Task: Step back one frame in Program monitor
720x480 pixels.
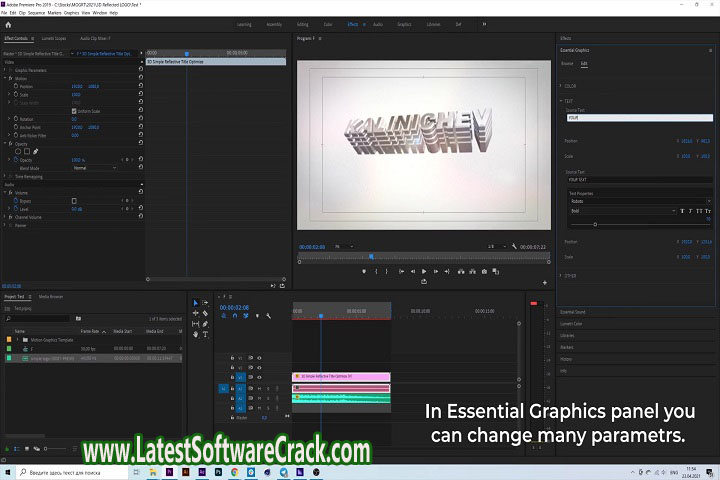Action: tap(412, 271)
